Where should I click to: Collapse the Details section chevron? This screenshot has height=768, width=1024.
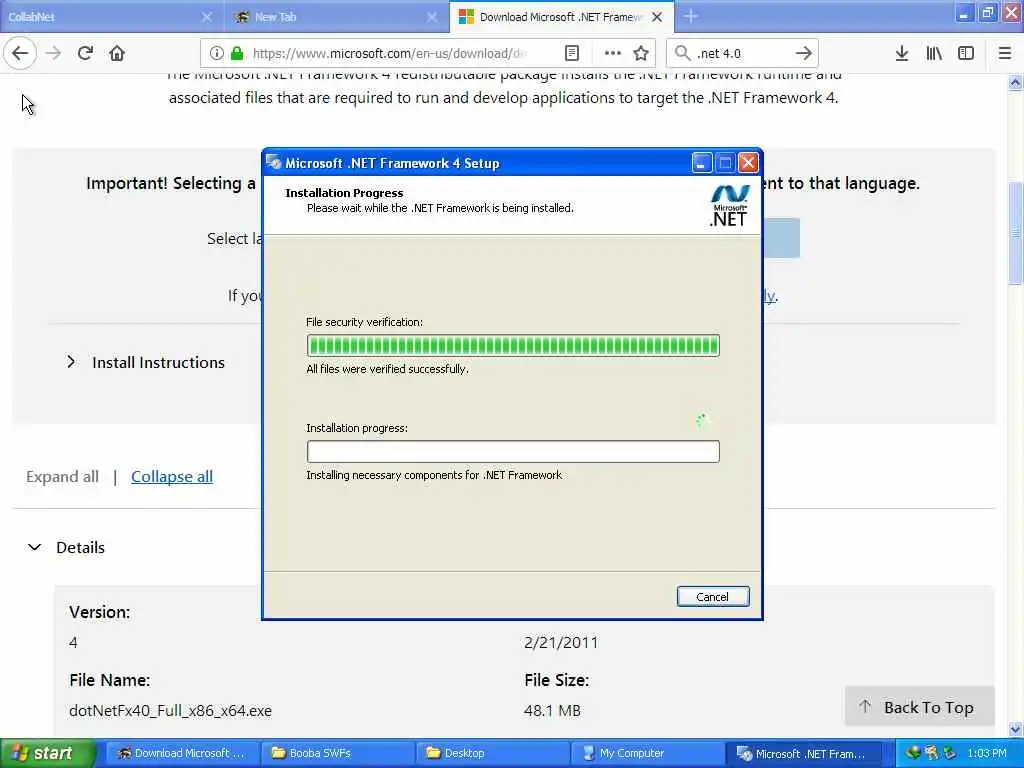(x=35, y=547)
